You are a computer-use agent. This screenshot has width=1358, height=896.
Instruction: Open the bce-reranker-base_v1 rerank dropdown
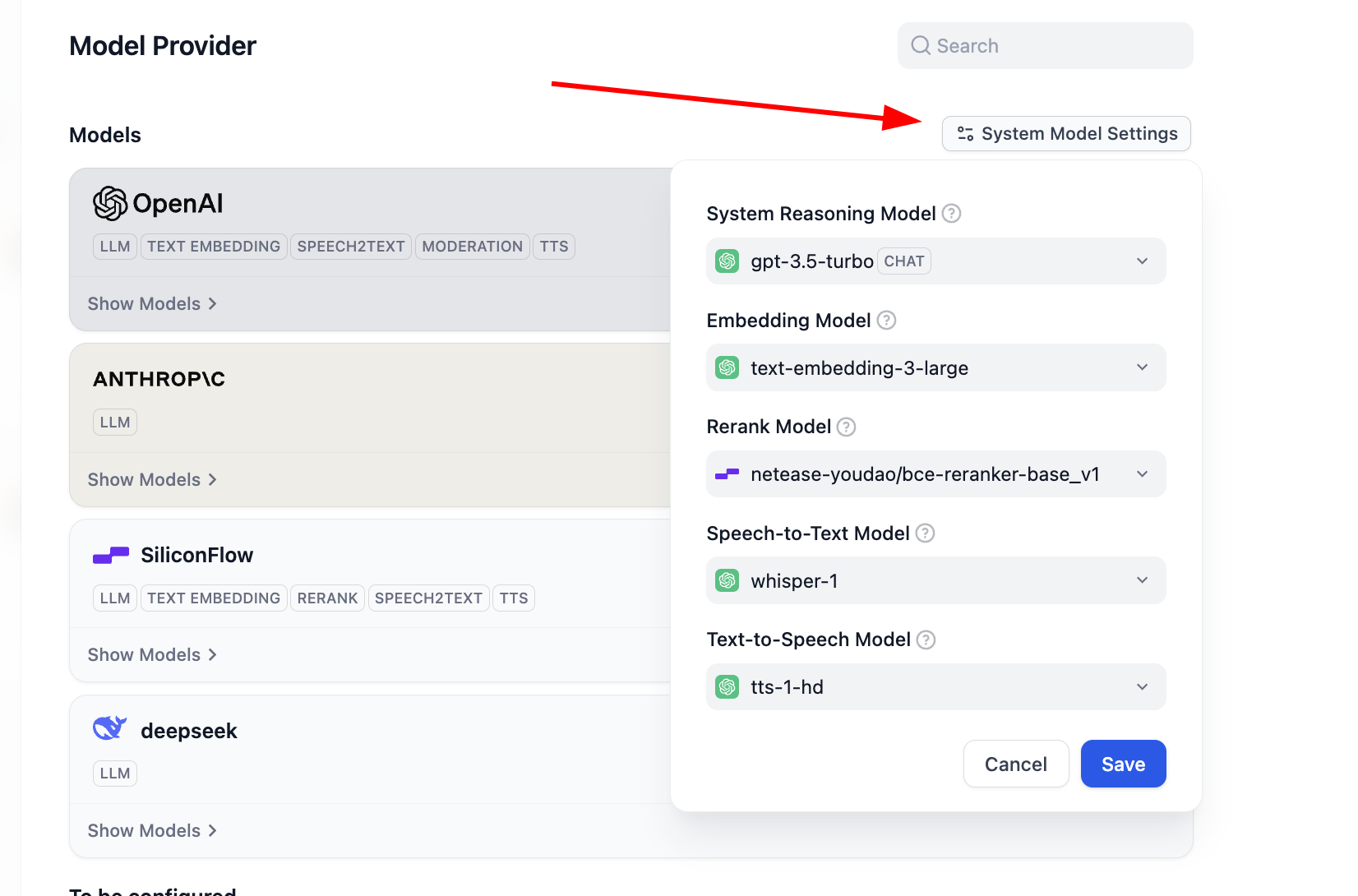(935, 474)
